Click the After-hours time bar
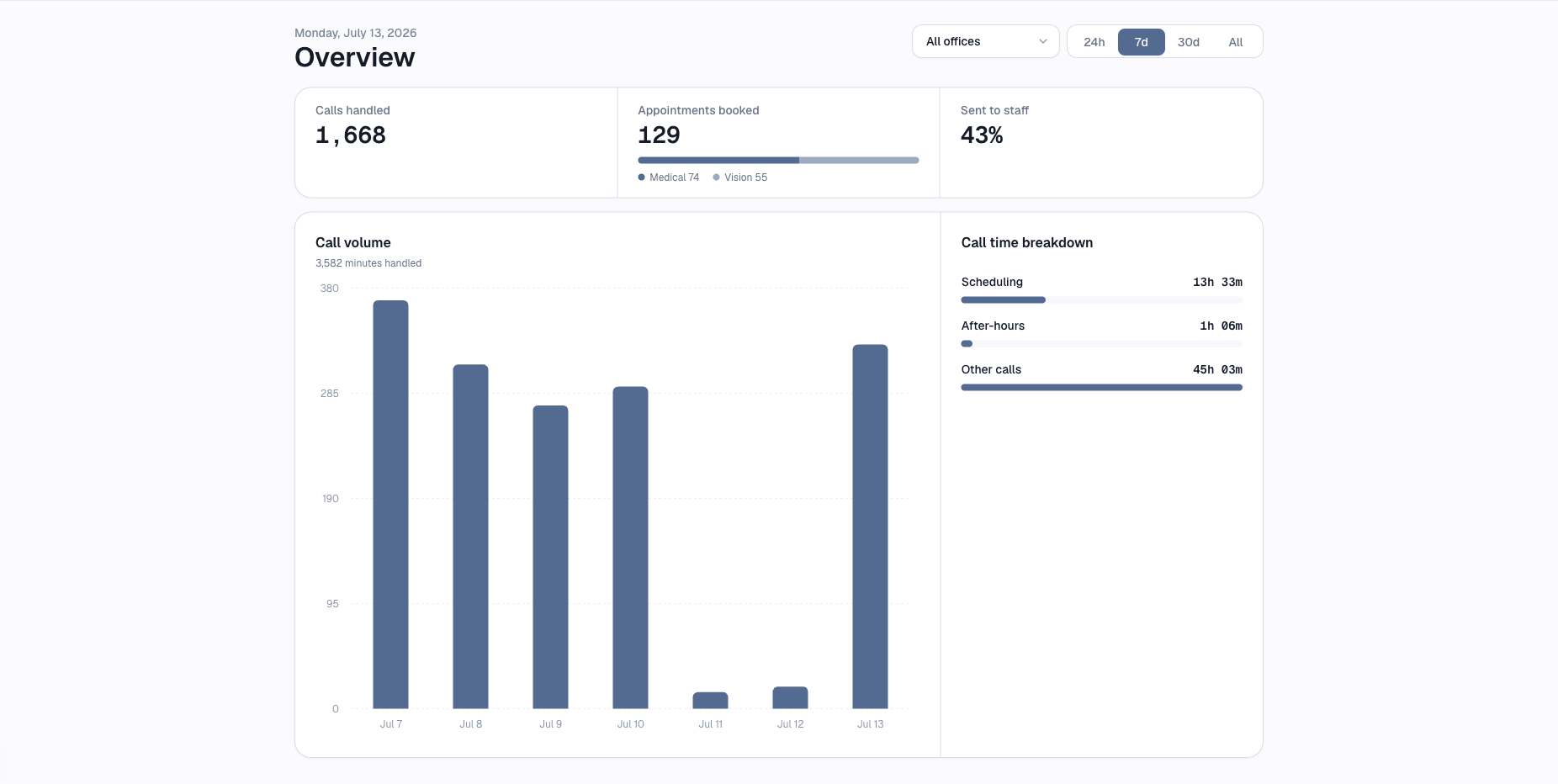This screenshot has width=1558, height=784. click(x=1101, y=343)
